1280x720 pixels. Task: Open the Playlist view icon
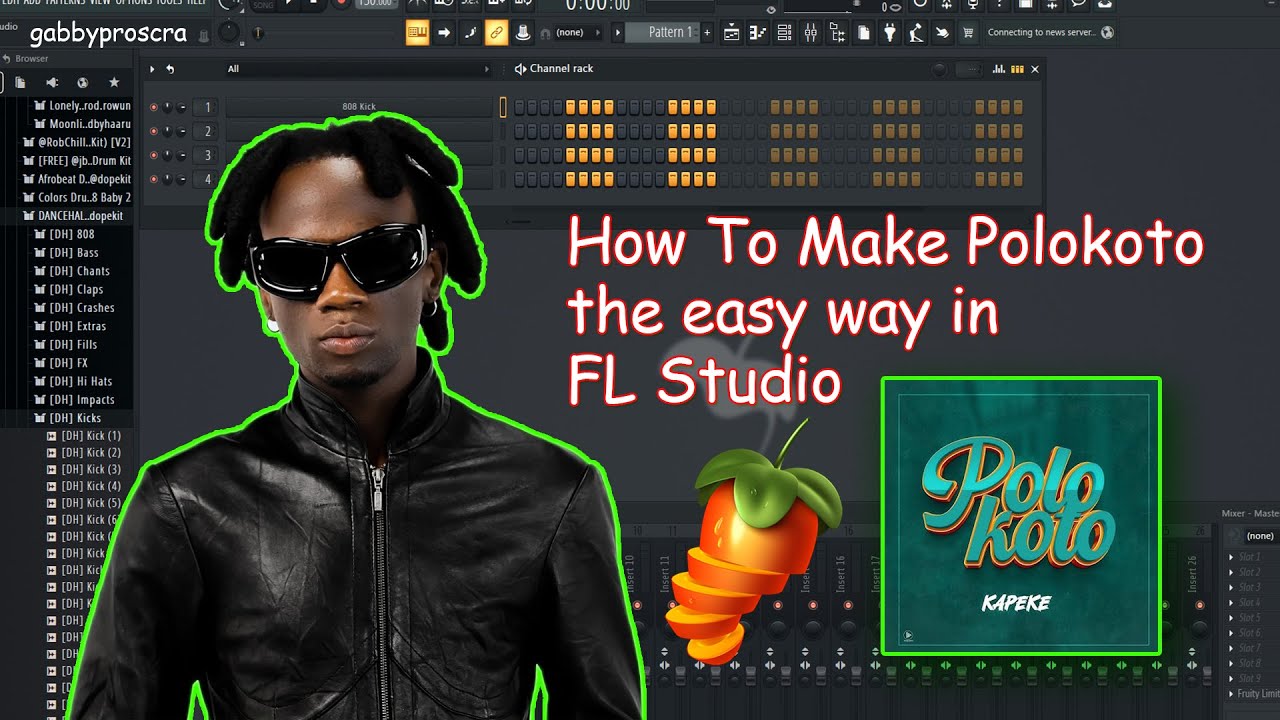click(x=732, y=33)
